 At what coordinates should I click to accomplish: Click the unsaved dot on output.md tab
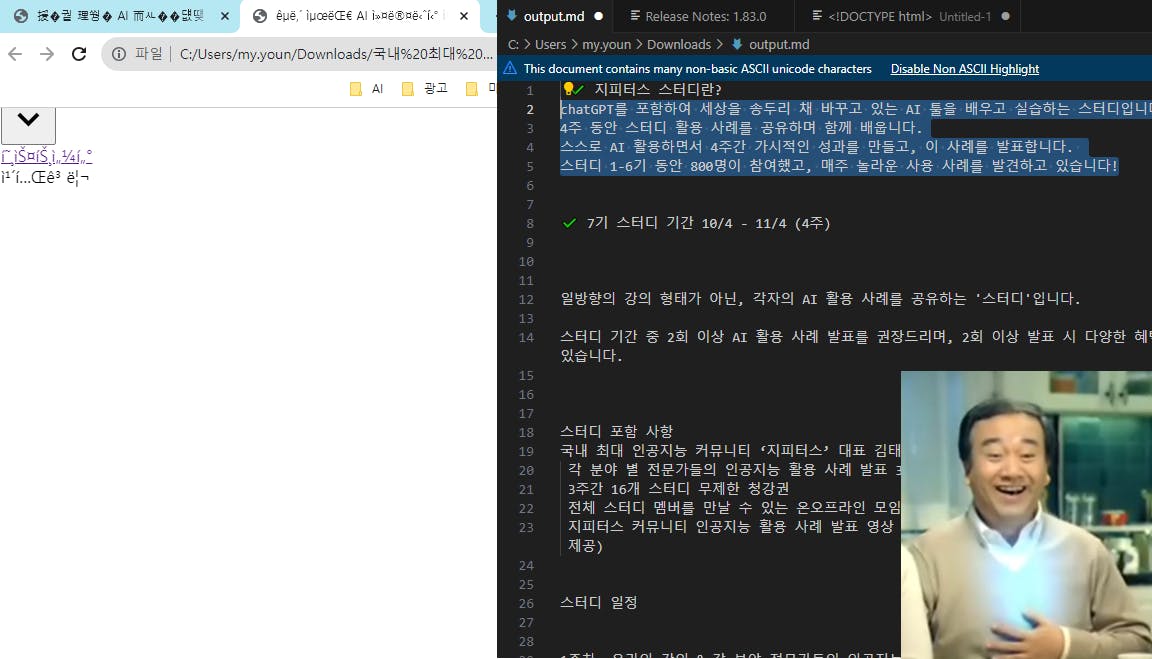click(x=599, y=16)
